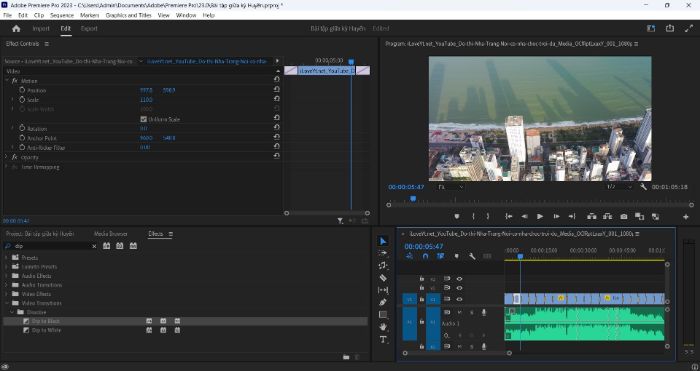Select the Track Select Forward tool
Viewport: 700px width, 371px height.
(x=383, y=253)
